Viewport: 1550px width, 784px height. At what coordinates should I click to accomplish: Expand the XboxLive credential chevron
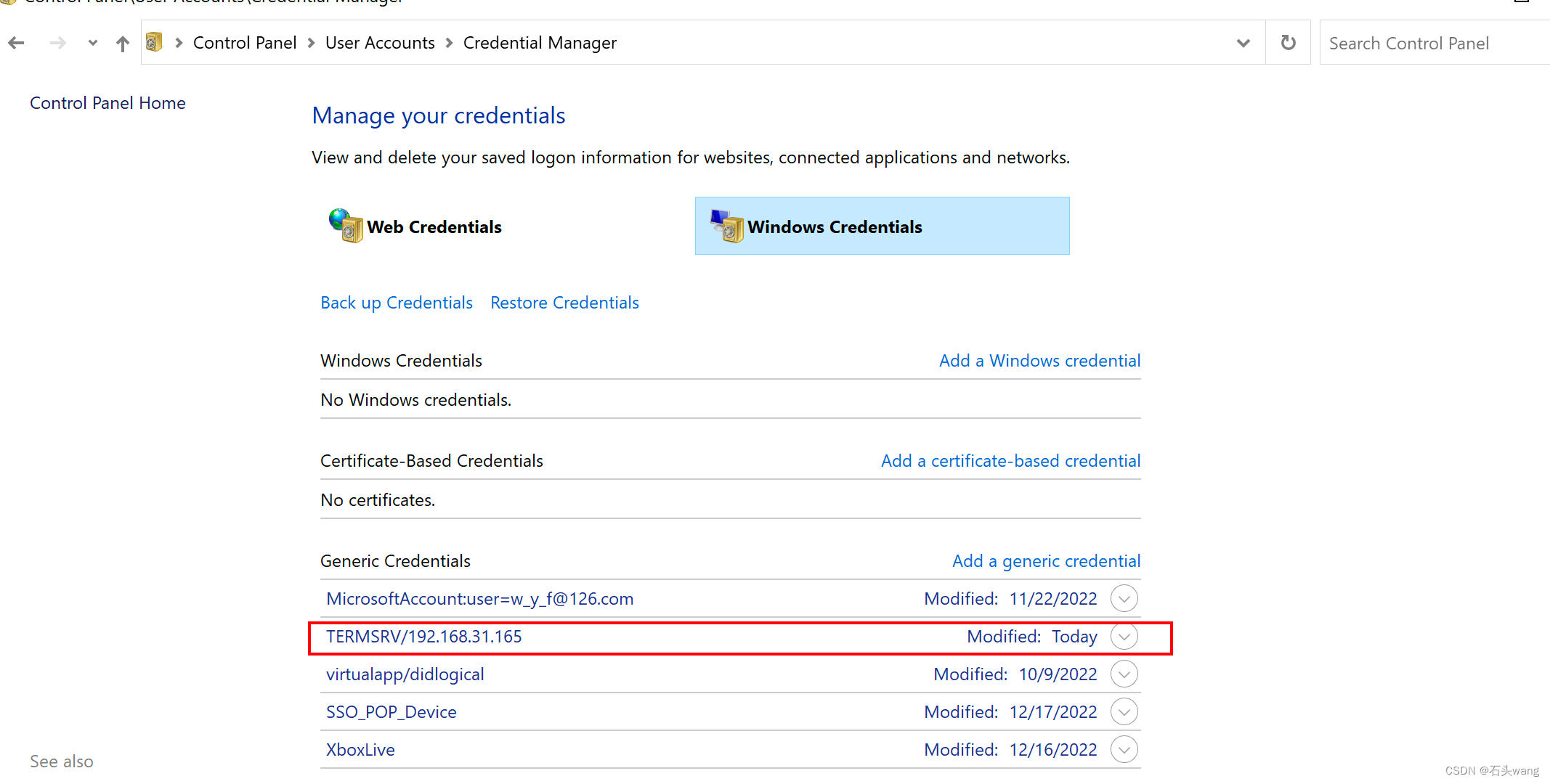coord(1124,750)
